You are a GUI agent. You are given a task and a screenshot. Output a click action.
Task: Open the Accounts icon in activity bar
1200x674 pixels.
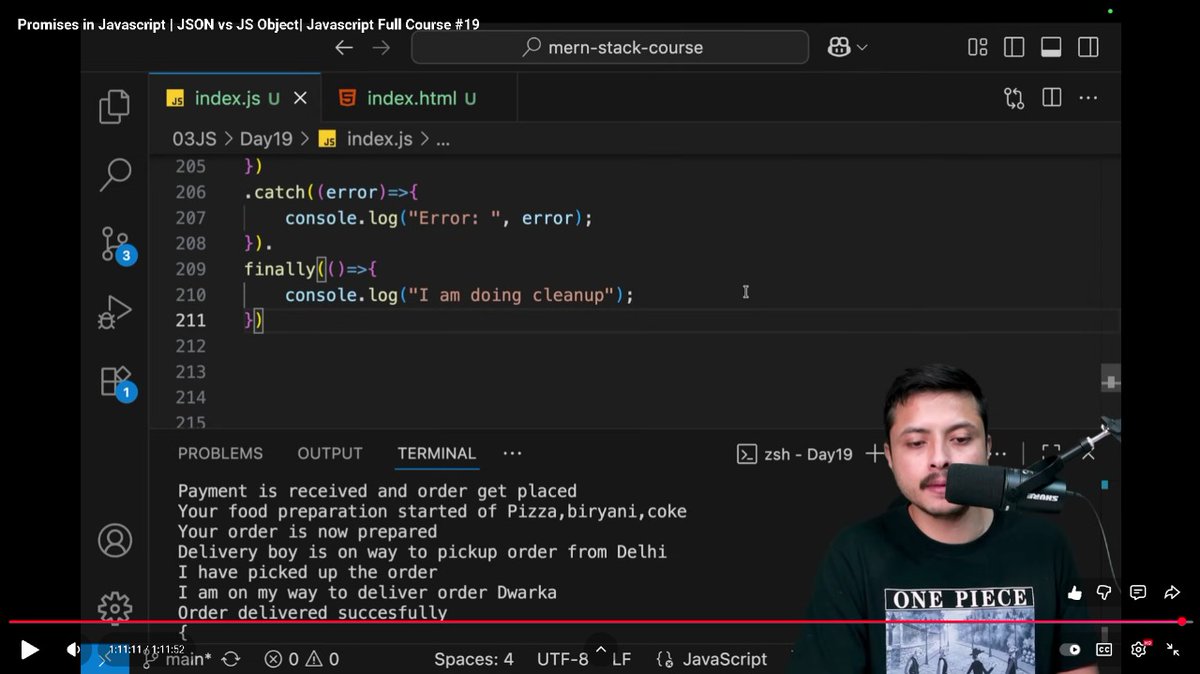(x=115, y=540)
